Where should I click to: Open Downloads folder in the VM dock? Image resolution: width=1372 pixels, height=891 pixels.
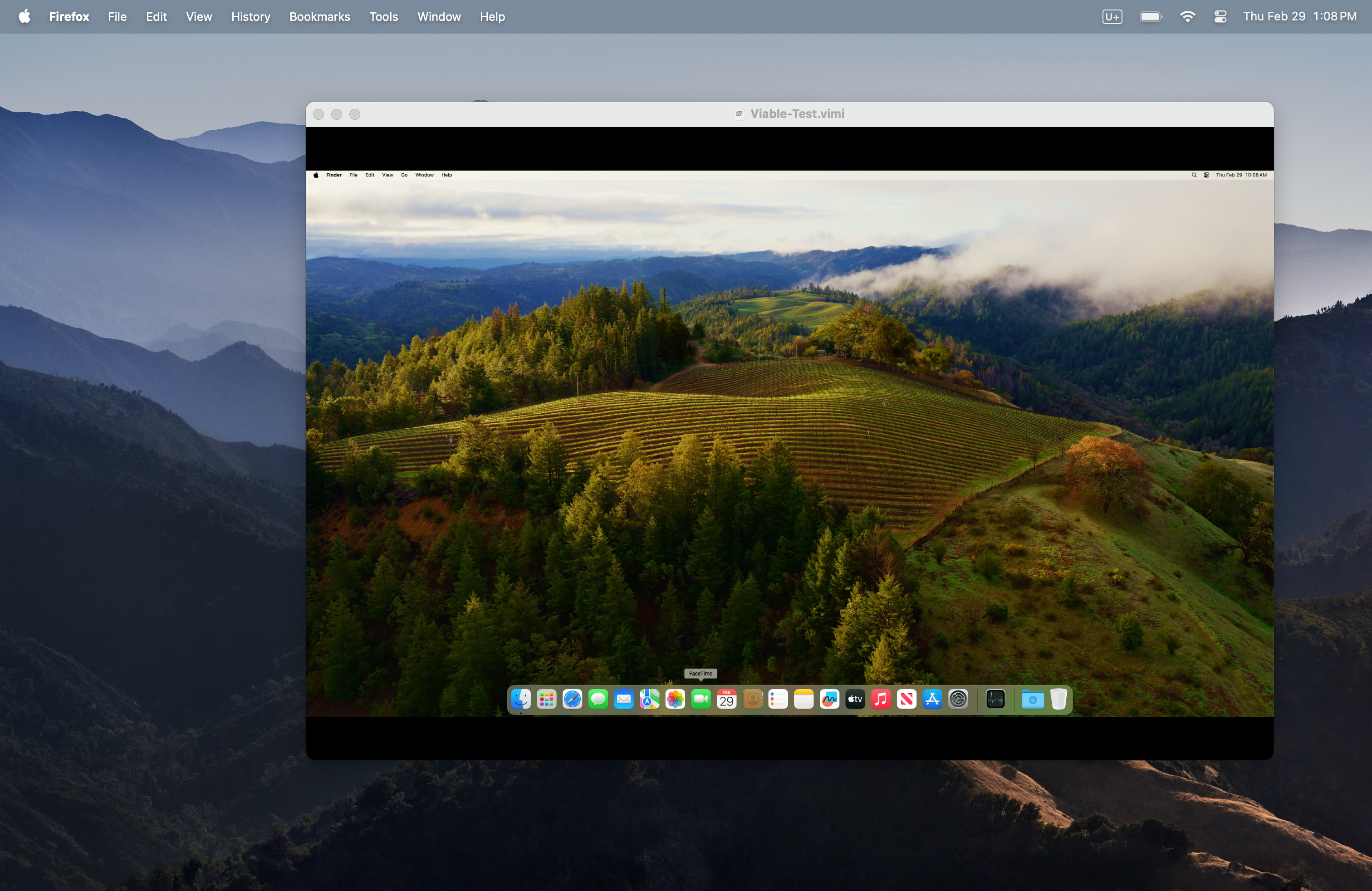[1033, 700]
